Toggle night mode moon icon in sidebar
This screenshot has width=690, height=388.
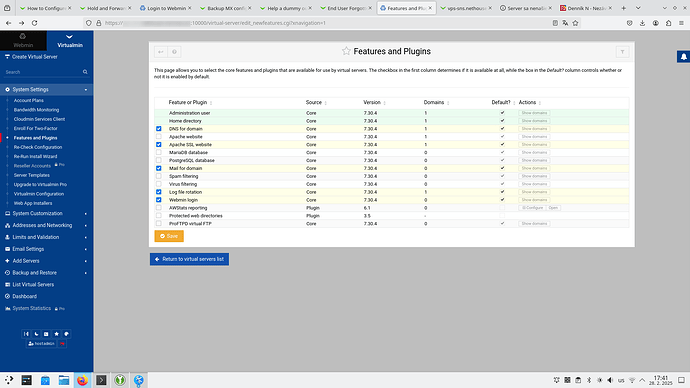pos(36,334)
